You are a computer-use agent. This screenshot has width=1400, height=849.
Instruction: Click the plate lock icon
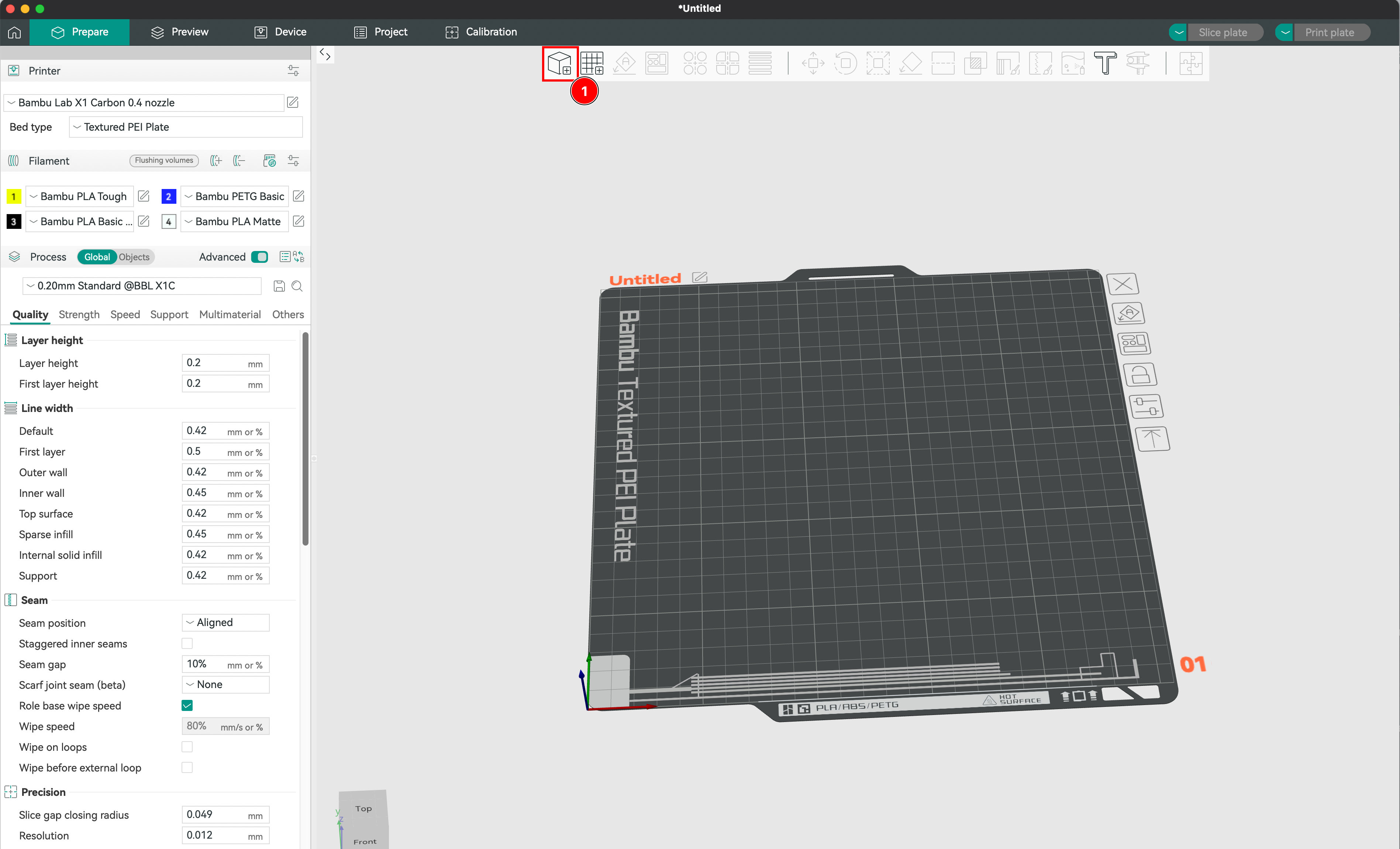pos(1140,375)
